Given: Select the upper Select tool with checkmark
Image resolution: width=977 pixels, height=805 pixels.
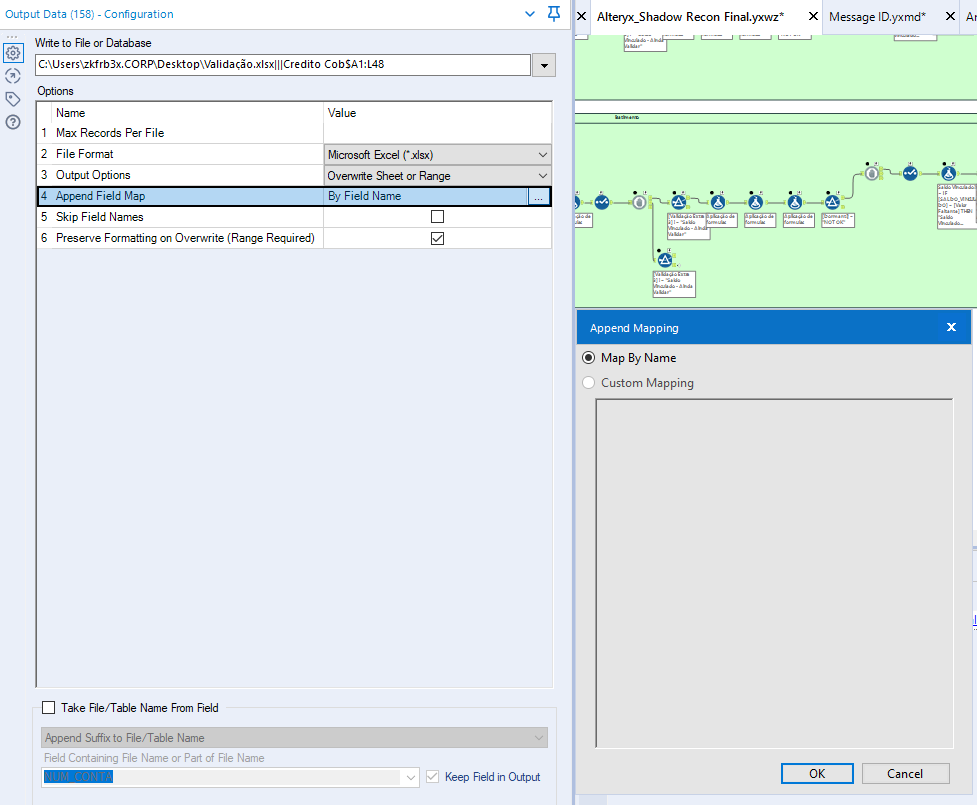Looking at the screenshot, I should coord(910,173).
